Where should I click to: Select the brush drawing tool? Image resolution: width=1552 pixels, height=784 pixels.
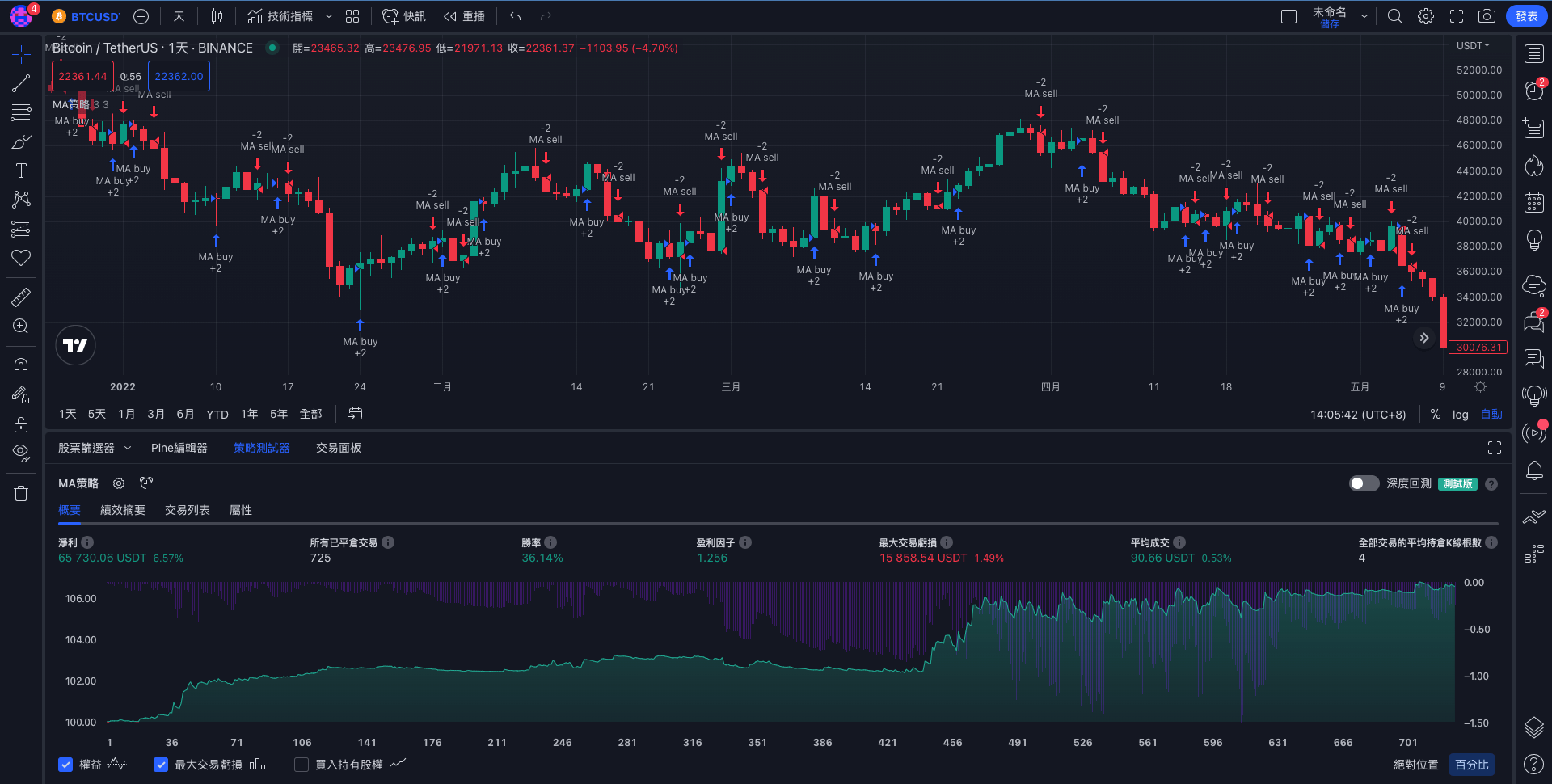21,142
